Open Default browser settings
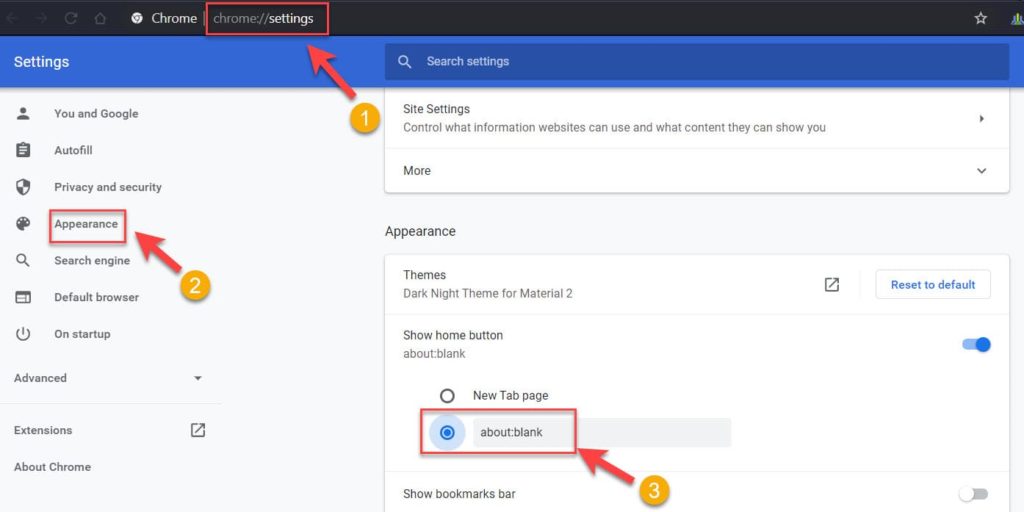This screenshot has height=512, width=1024. [x=97, y=297]
